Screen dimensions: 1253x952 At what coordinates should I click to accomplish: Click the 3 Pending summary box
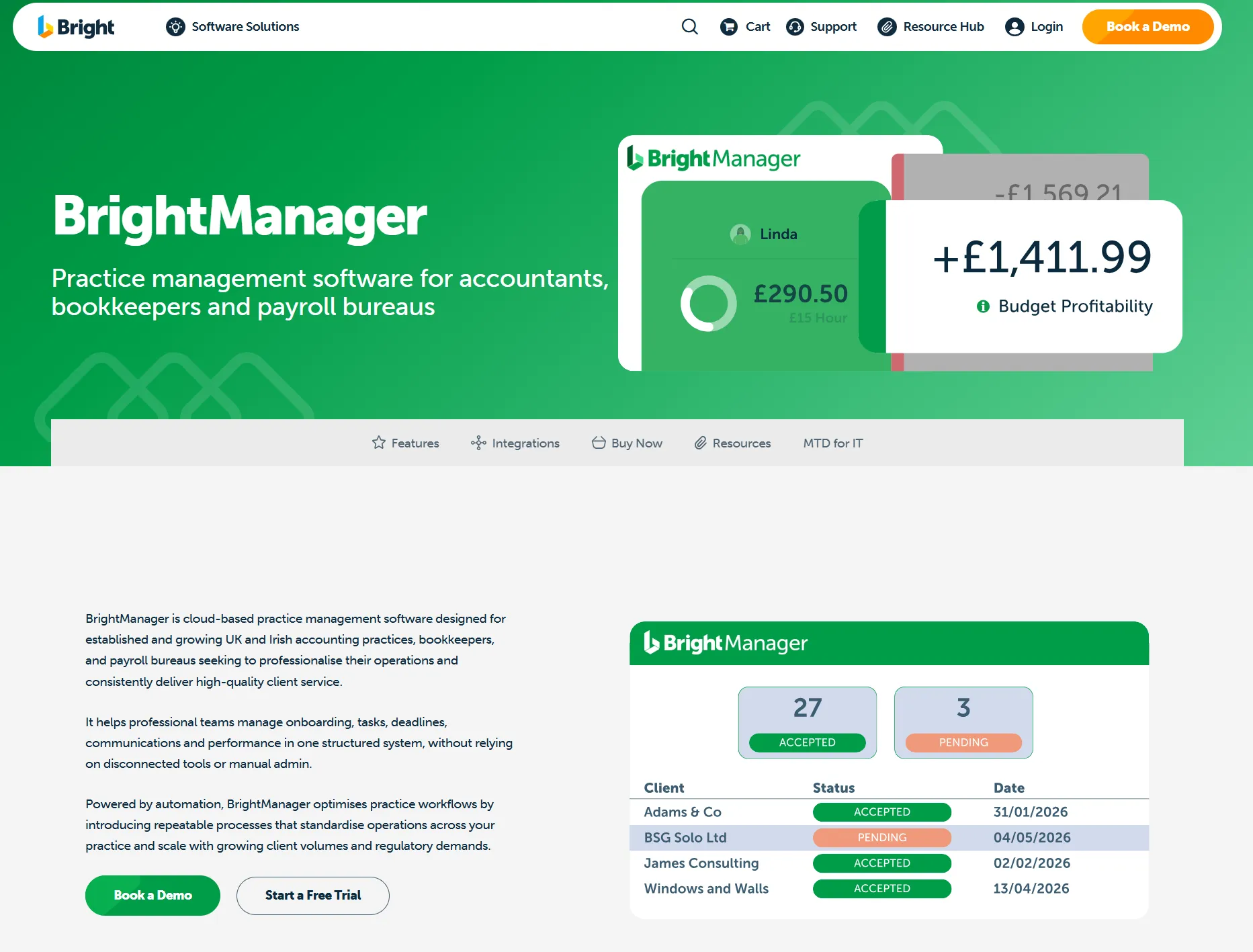tap(963, 722)
